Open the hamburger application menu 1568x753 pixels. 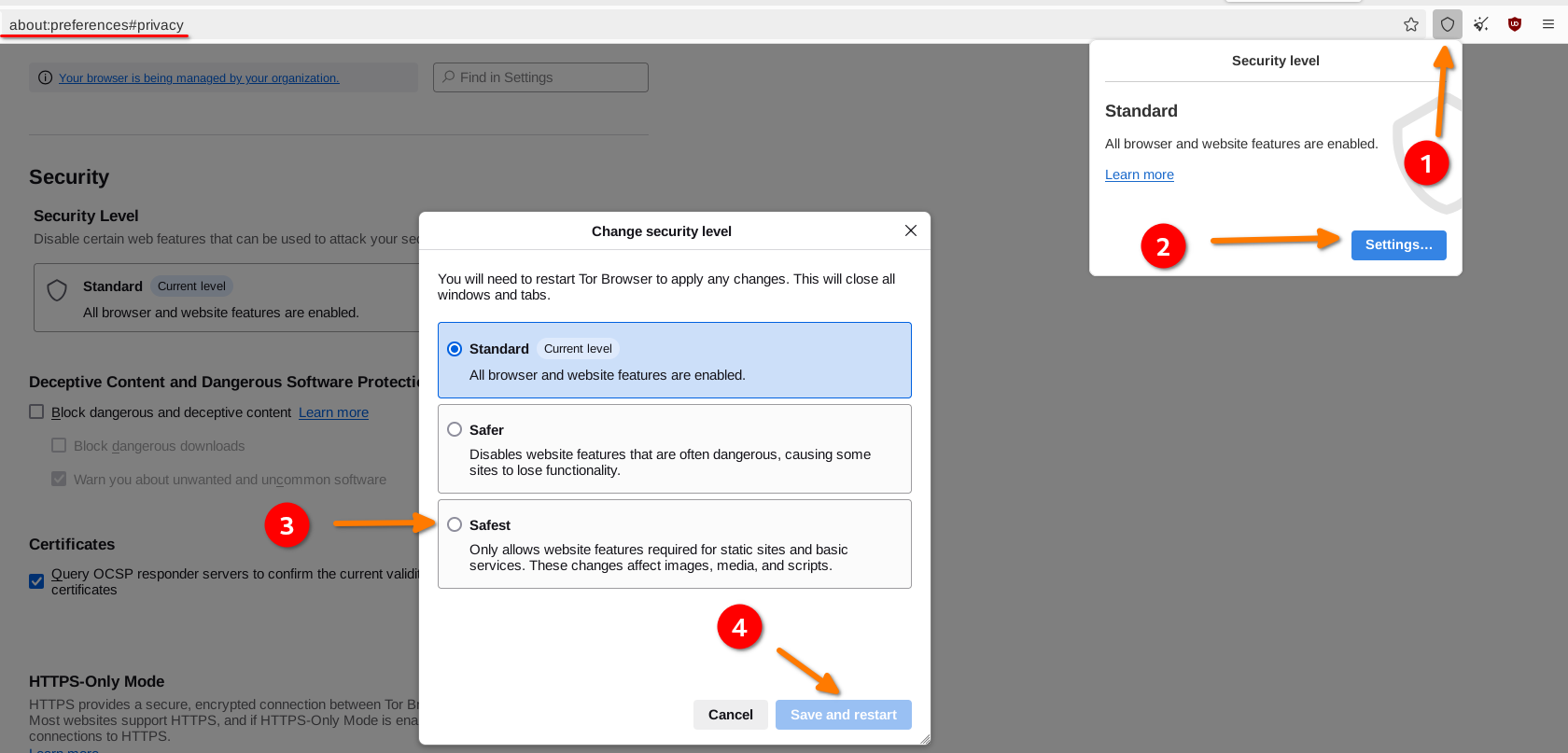coord(1548,24)
